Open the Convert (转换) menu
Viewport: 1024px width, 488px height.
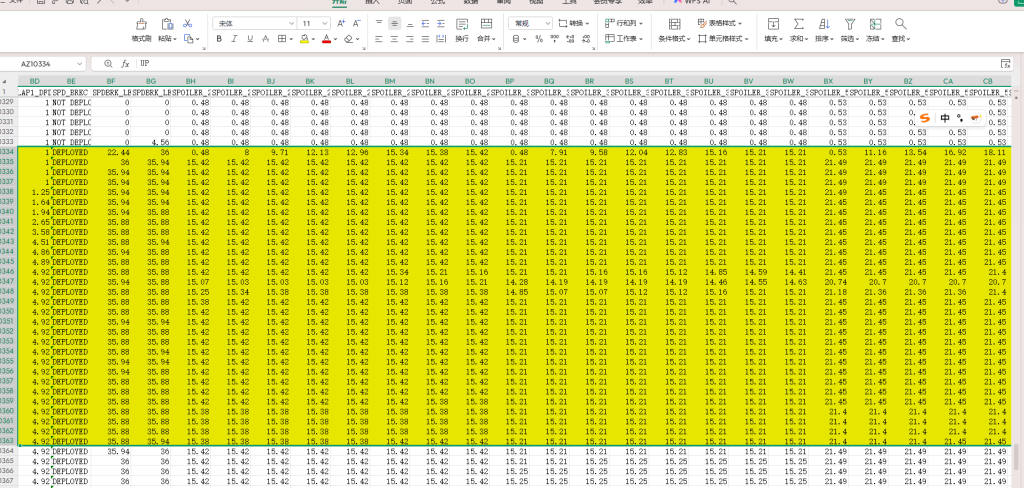573,24
